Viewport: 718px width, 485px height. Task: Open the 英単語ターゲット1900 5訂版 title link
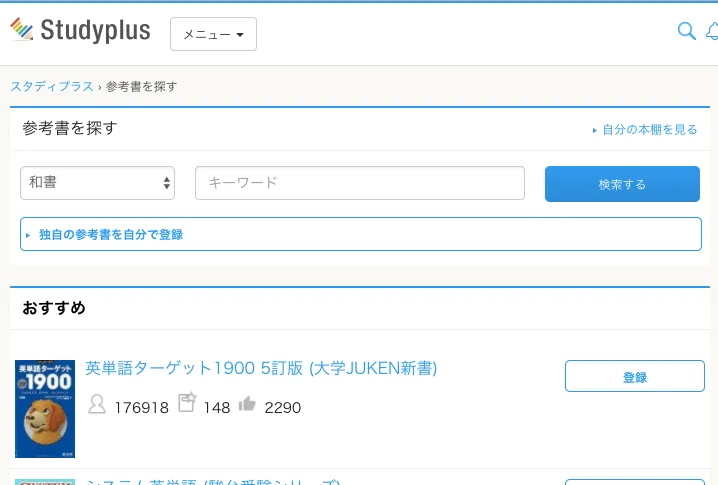coord(261,369)
